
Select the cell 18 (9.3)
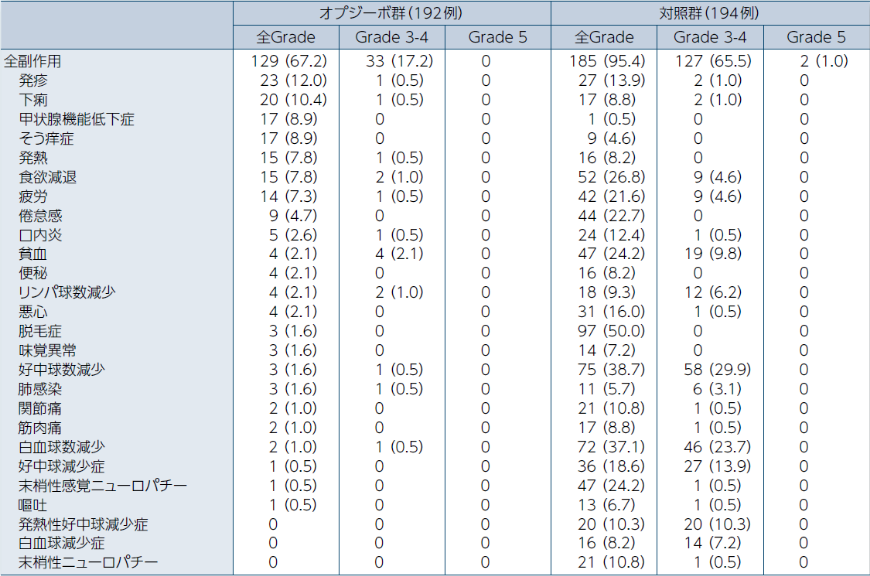[608, 292]
